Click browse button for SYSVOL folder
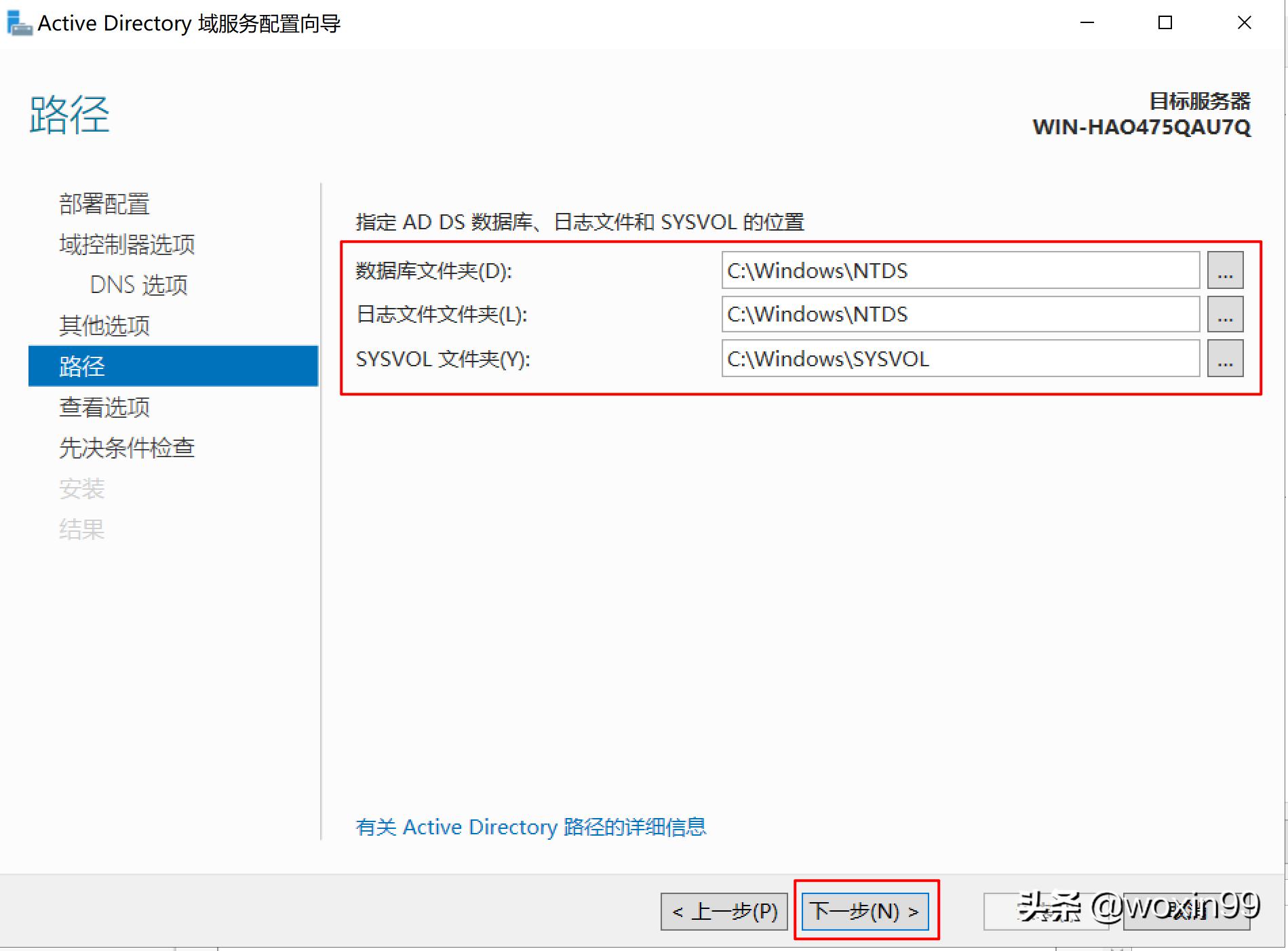Viewport: 1288px width, 951px height. click(x=1225, y=359)
